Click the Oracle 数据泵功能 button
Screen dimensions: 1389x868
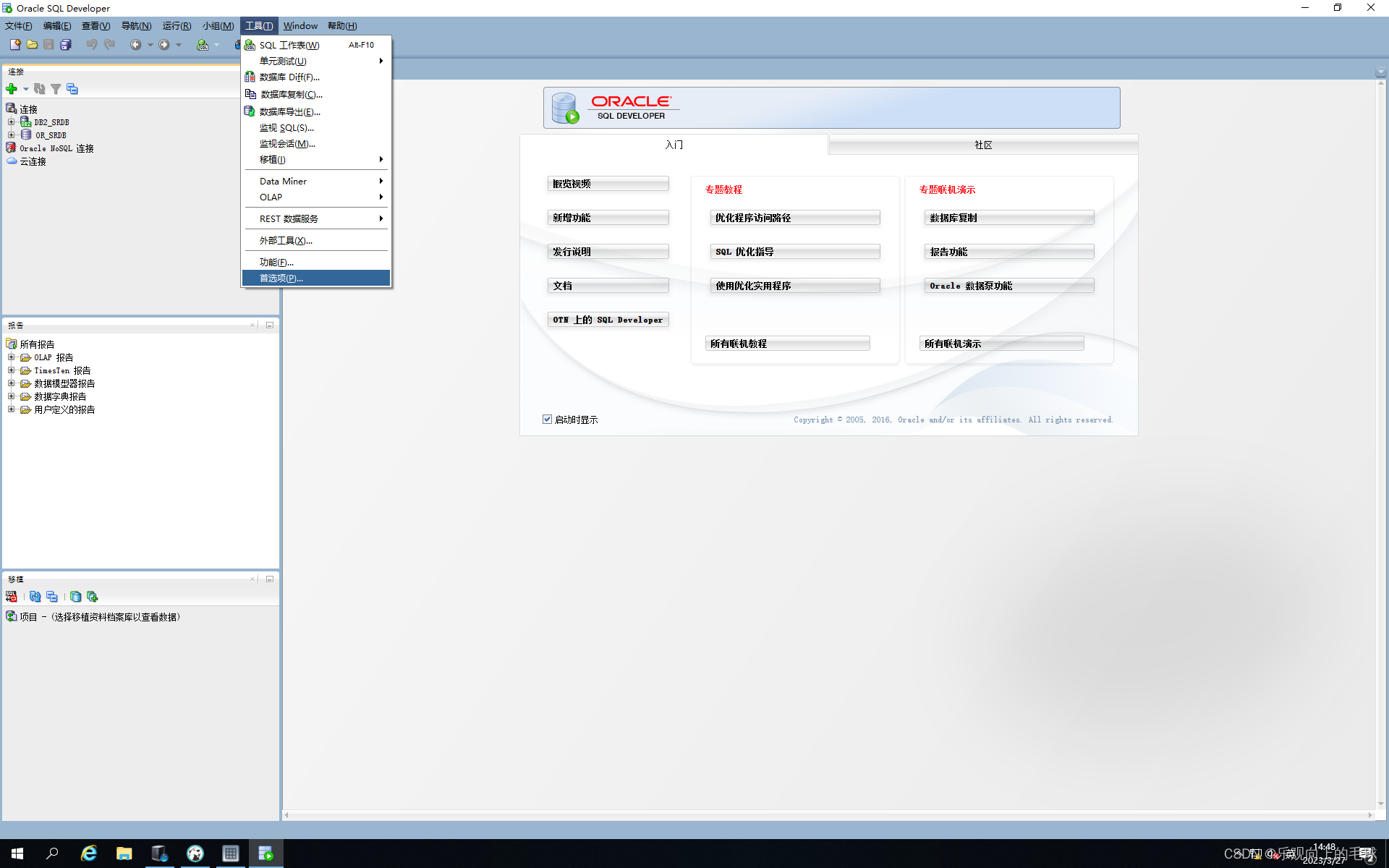tap(1009, 286)
